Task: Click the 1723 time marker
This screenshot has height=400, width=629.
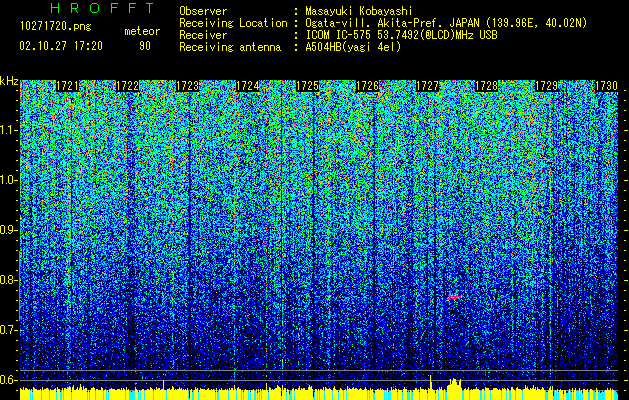Action: pyautogui.click(x=187, y=86)
